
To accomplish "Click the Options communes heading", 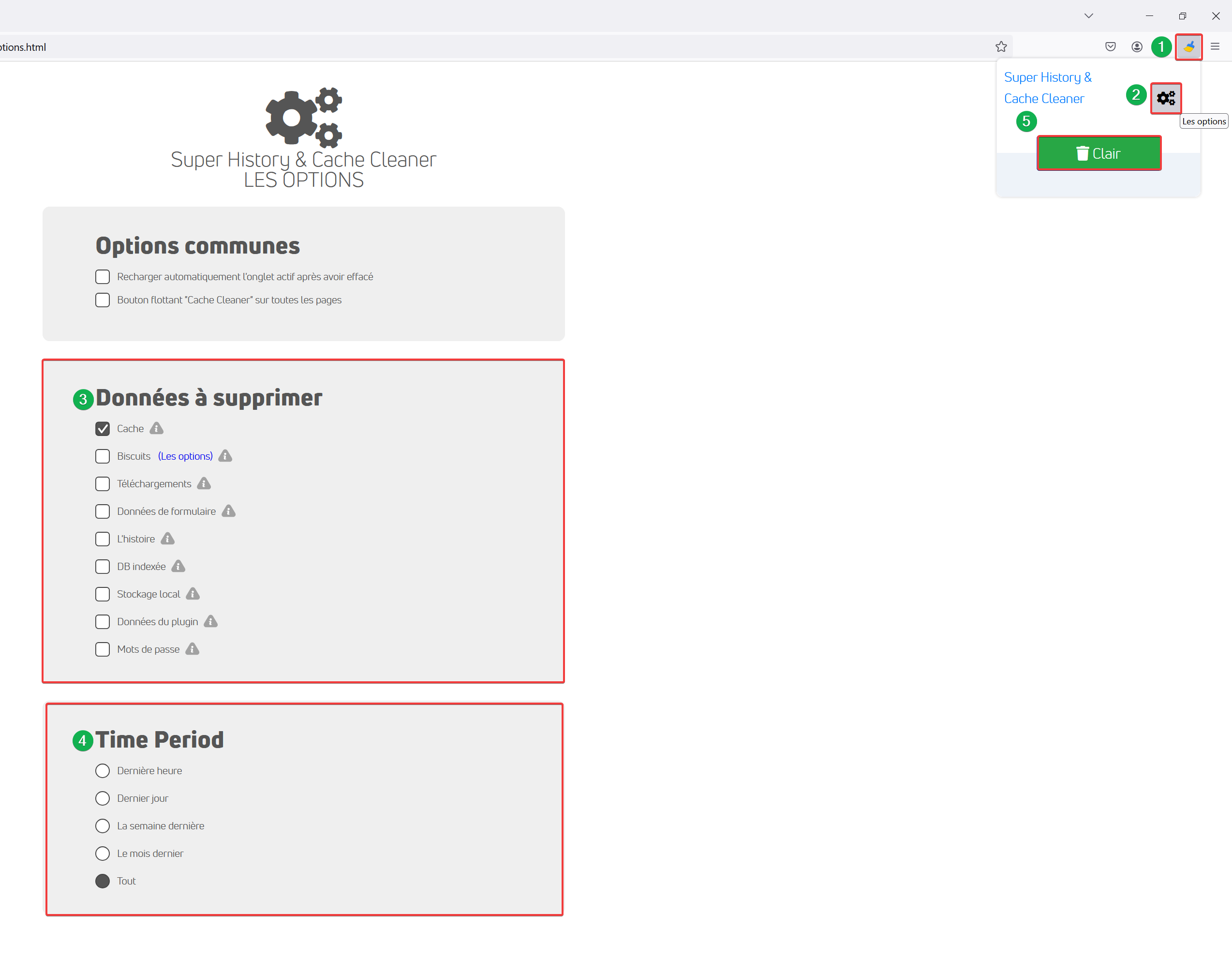I will [197, 245].
